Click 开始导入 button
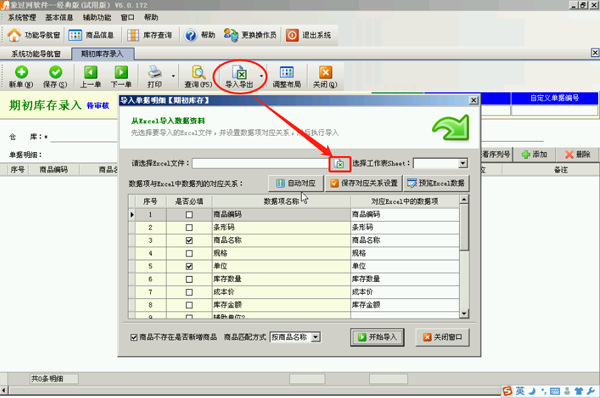The image size is (600, 398). pos(377,337)
